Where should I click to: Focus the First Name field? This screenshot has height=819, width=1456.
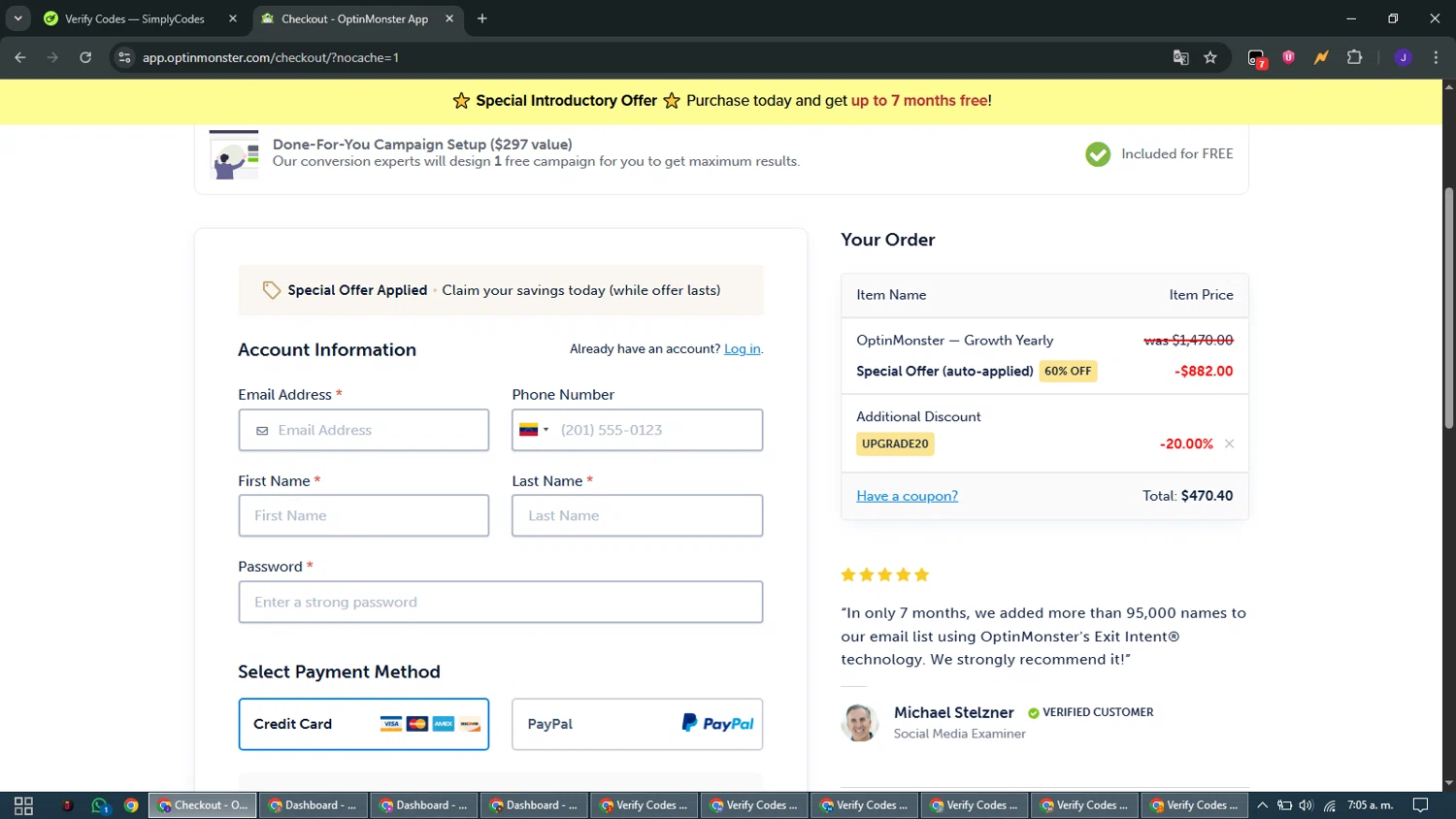(364, 515)
